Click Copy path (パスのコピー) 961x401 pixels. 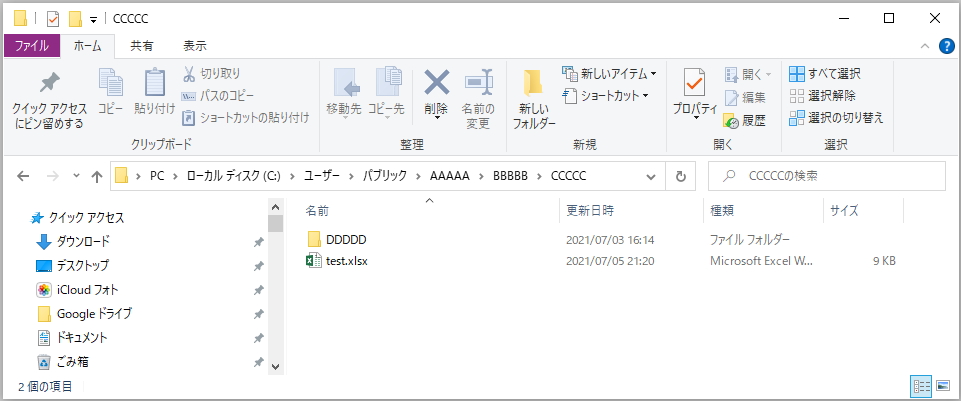coord(218,96)
